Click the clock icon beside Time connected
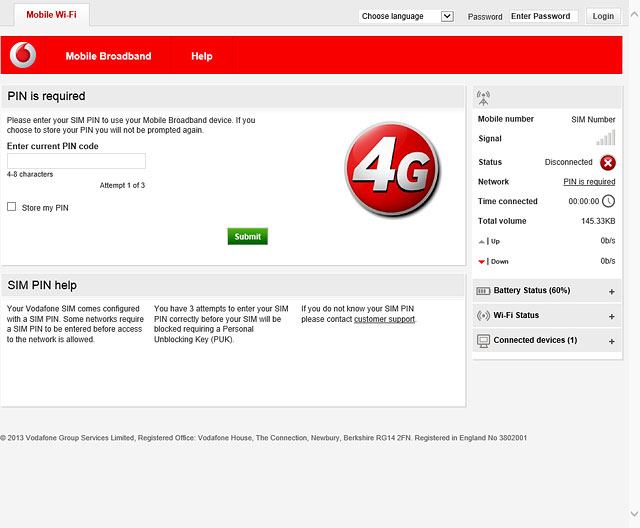Screen dimensions: 640x528 (609, 201)
